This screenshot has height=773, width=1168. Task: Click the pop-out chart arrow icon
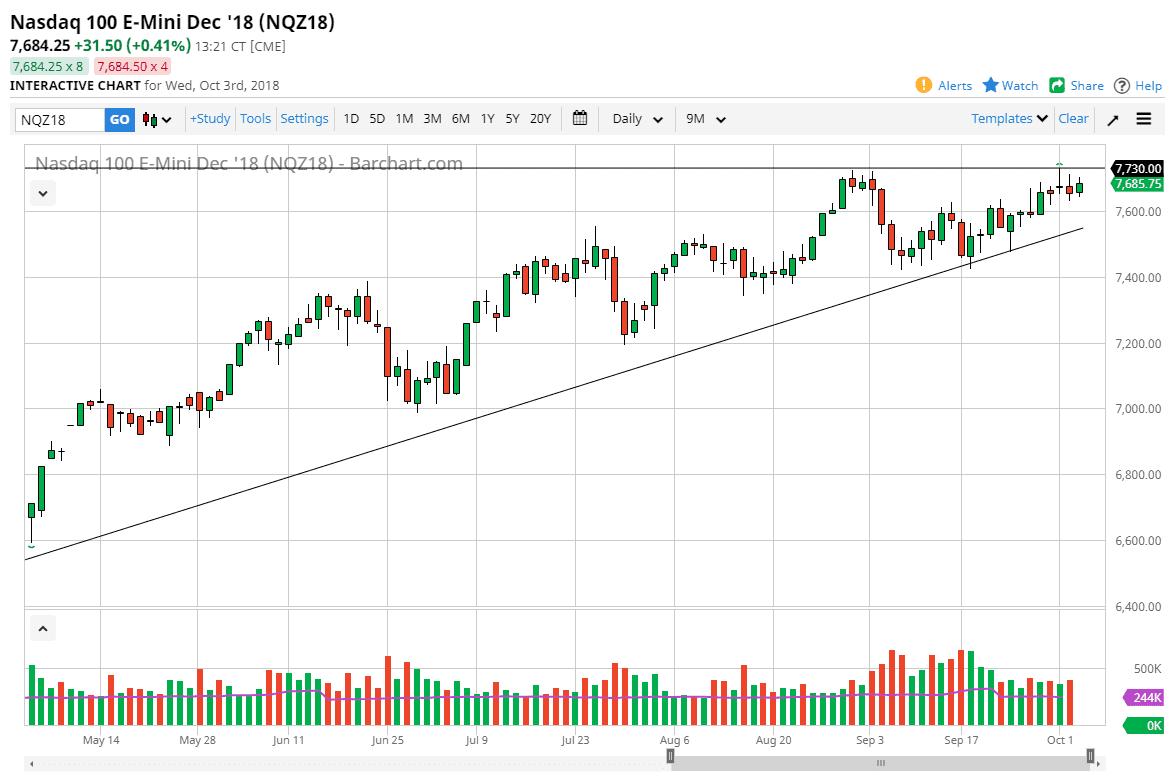1112,118
